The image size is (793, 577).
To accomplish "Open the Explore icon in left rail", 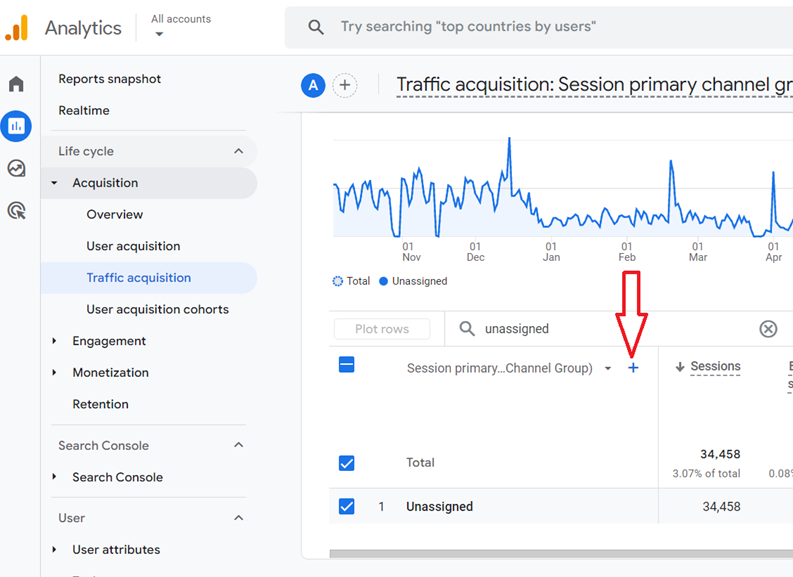I will 16,168.
